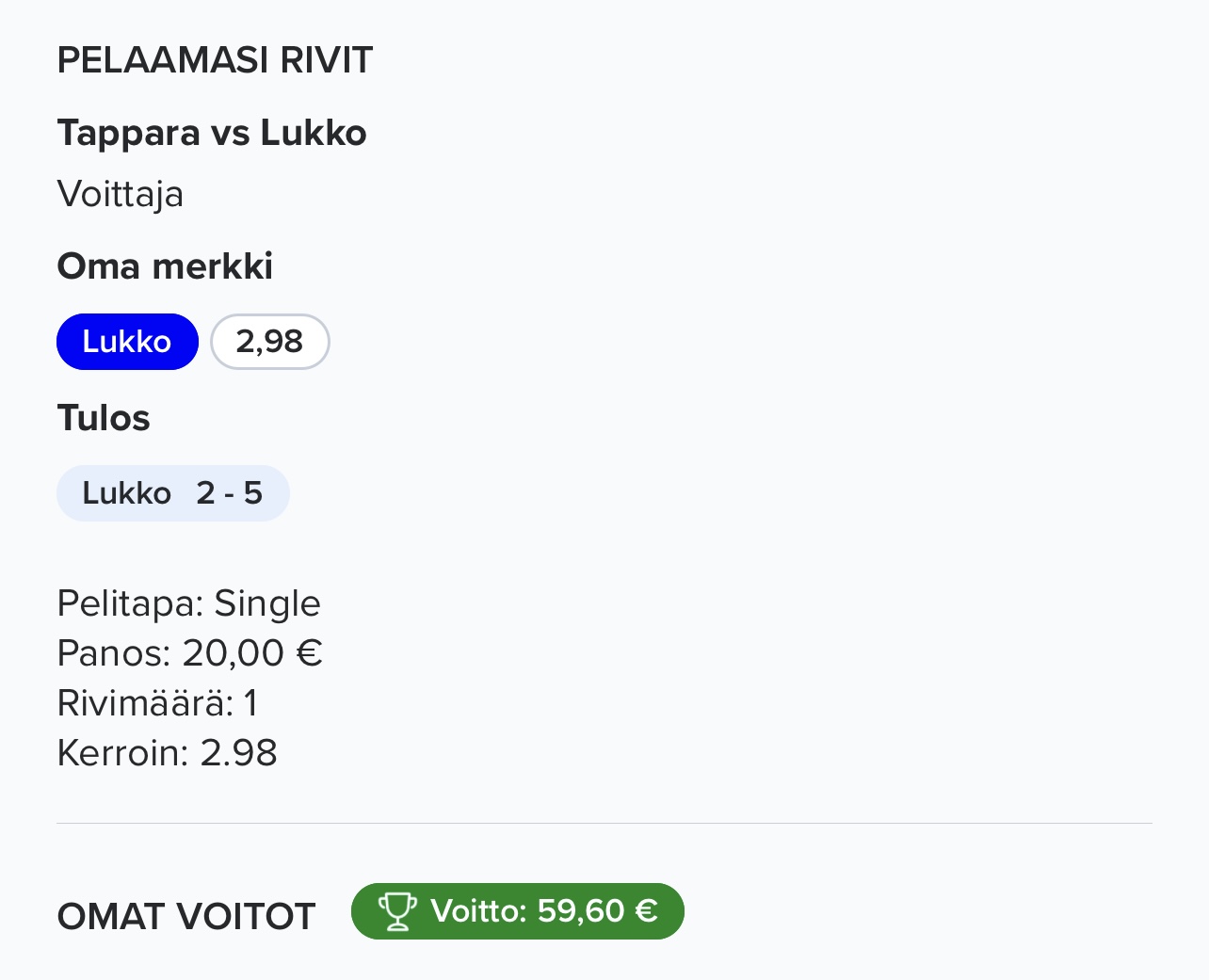Open the Voitto: 59,60 € win text

pos(543,911)
